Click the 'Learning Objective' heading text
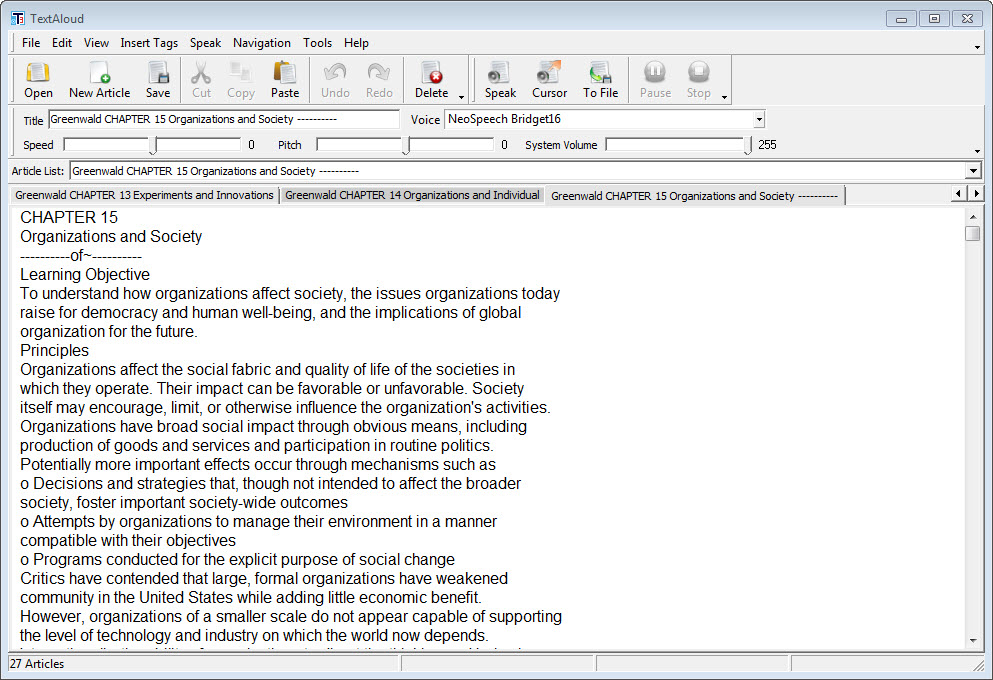 (x=85, y=275)
